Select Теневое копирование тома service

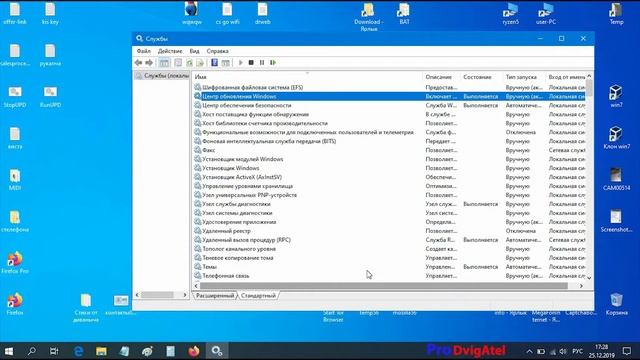point(390,258)
